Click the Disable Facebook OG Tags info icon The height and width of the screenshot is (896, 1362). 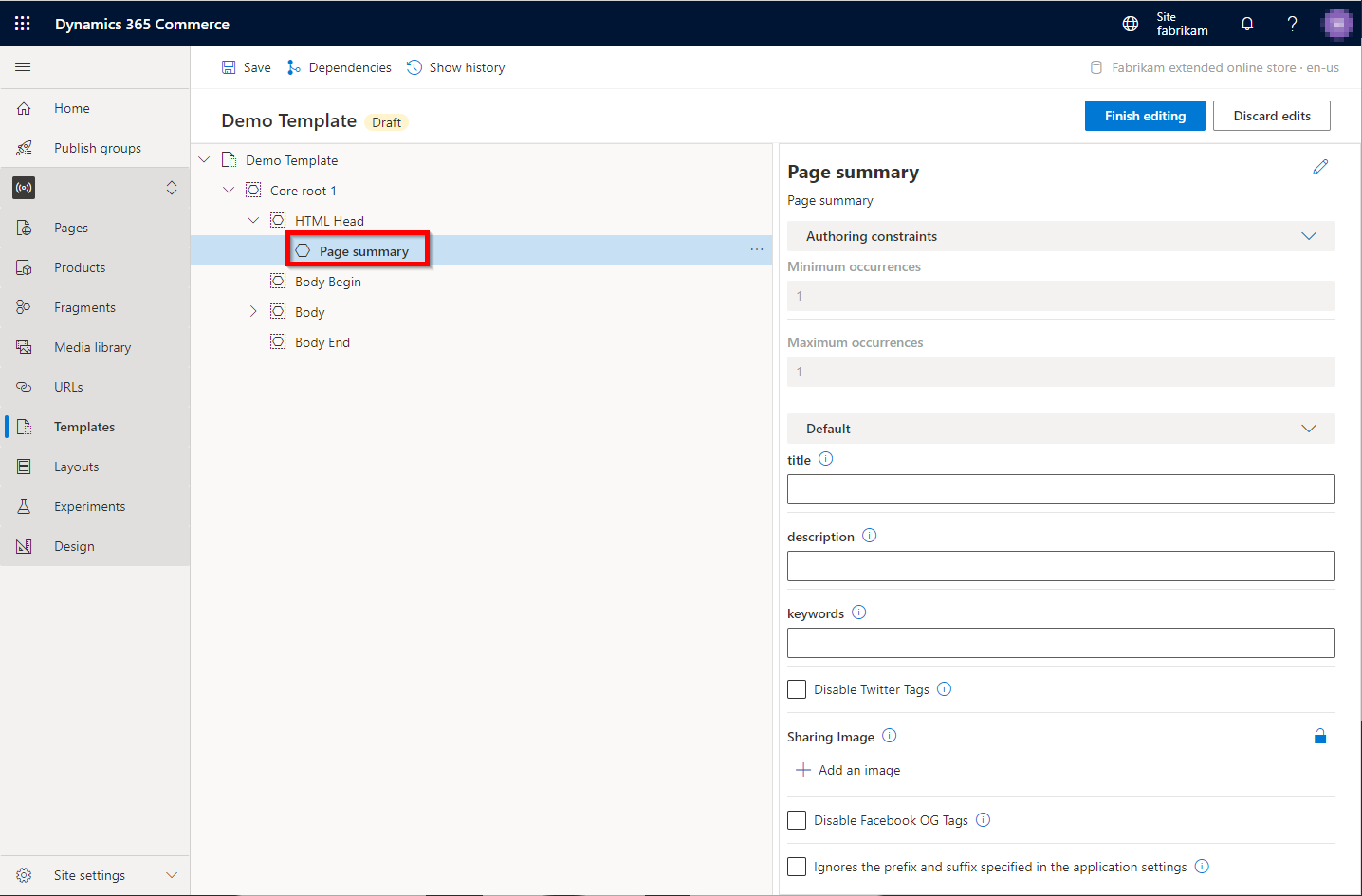983,820
